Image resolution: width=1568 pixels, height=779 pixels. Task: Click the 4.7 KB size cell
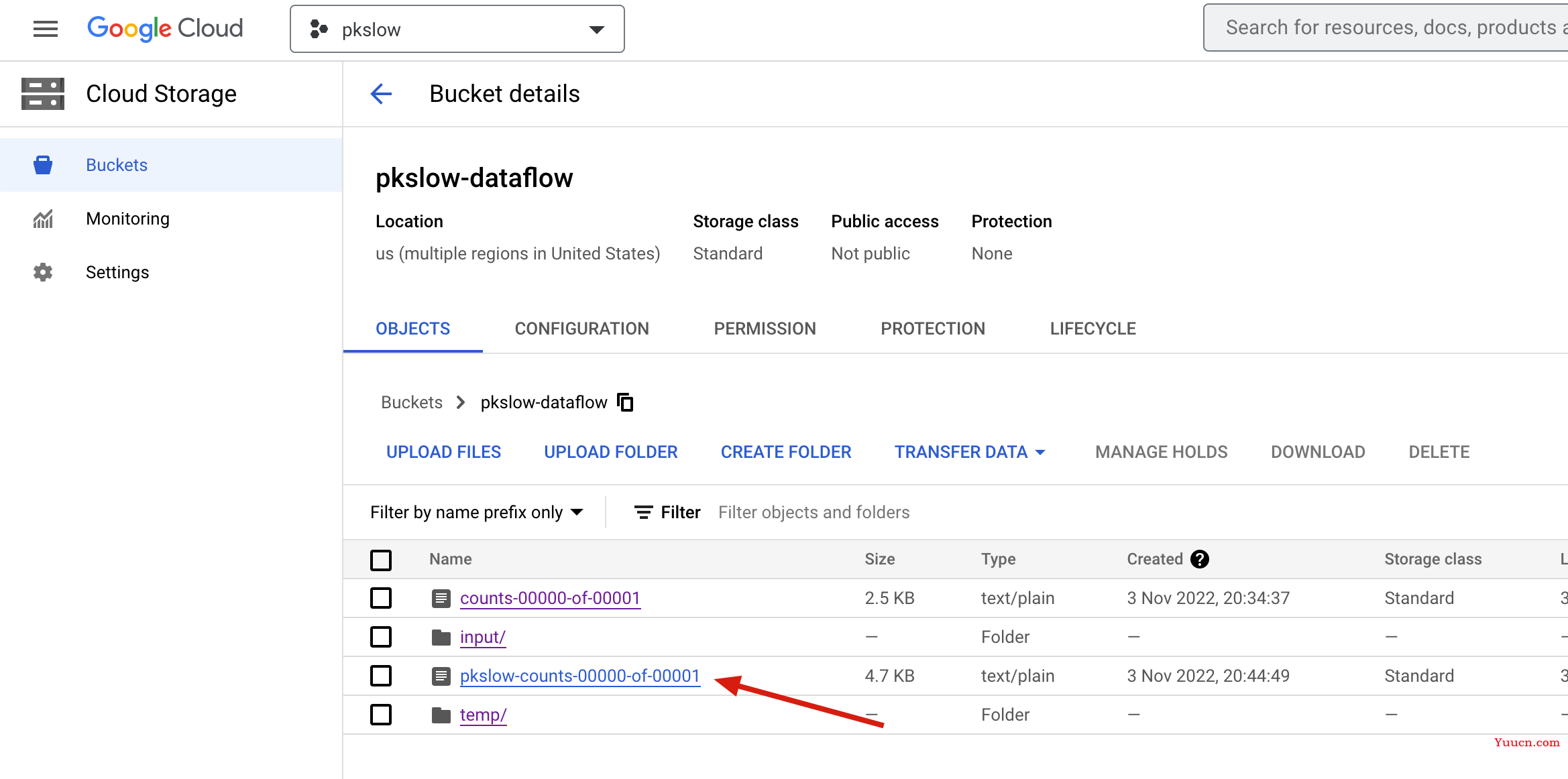[889, 676]
